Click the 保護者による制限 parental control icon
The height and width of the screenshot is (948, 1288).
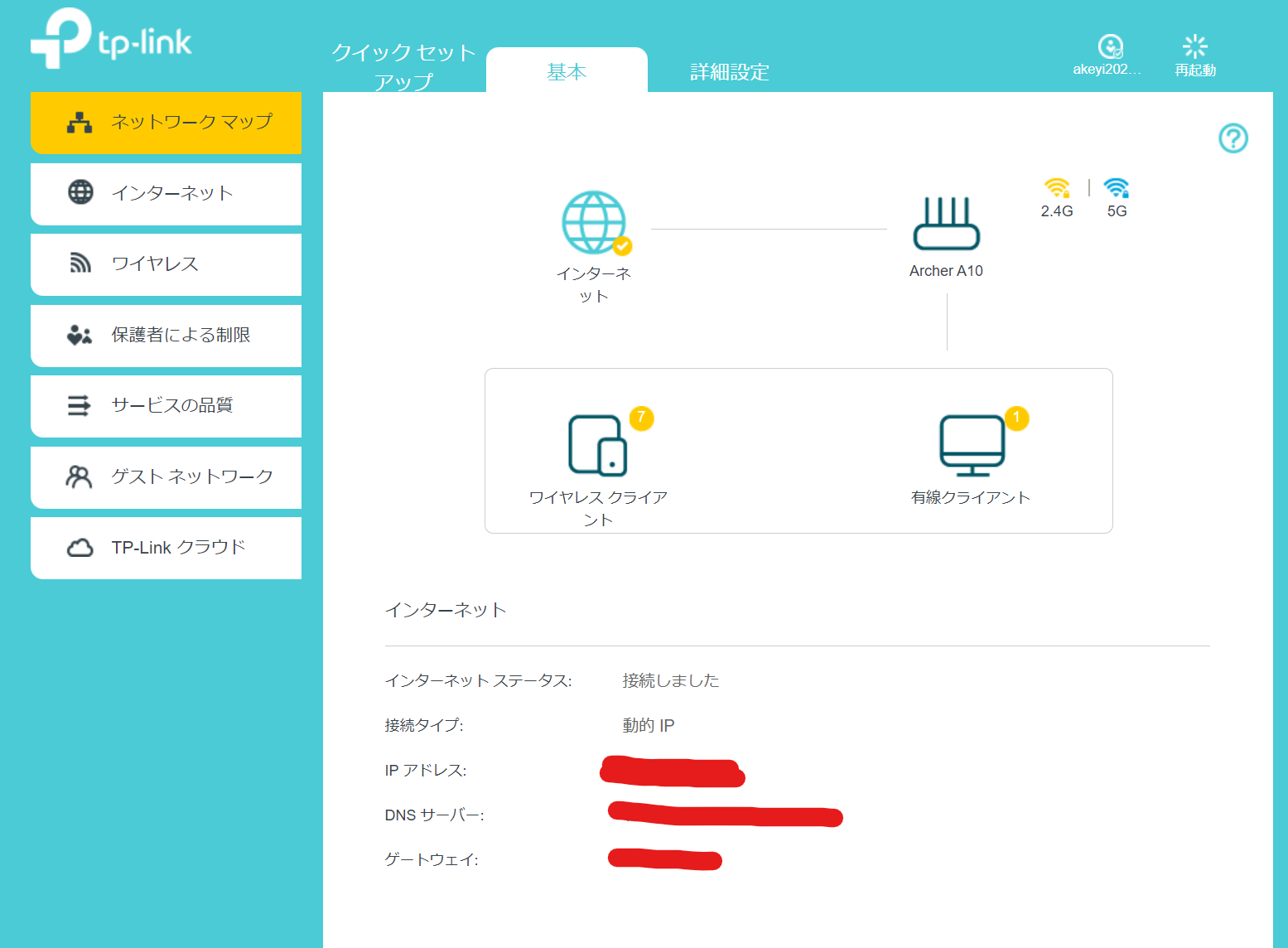pos(78,335)
